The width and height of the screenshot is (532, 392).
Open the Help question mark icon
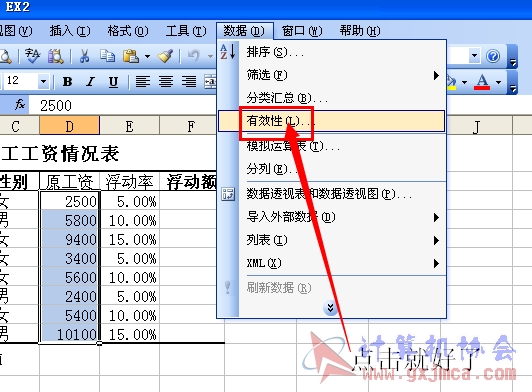click(493, 56)
